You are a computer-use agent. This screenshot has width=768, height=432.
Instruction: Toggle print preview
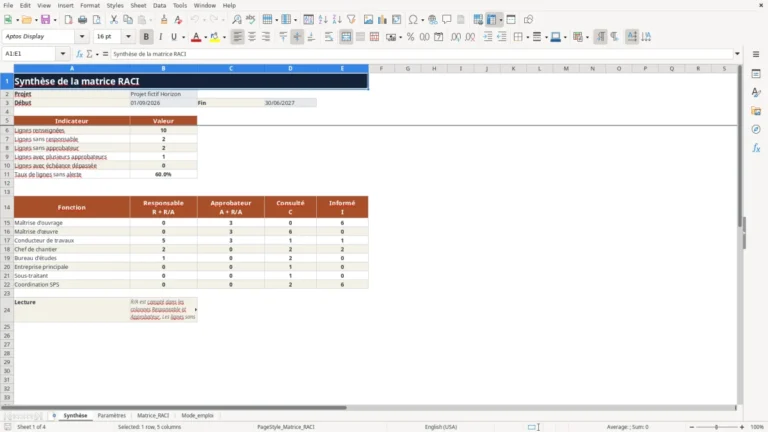click(96, 20)
